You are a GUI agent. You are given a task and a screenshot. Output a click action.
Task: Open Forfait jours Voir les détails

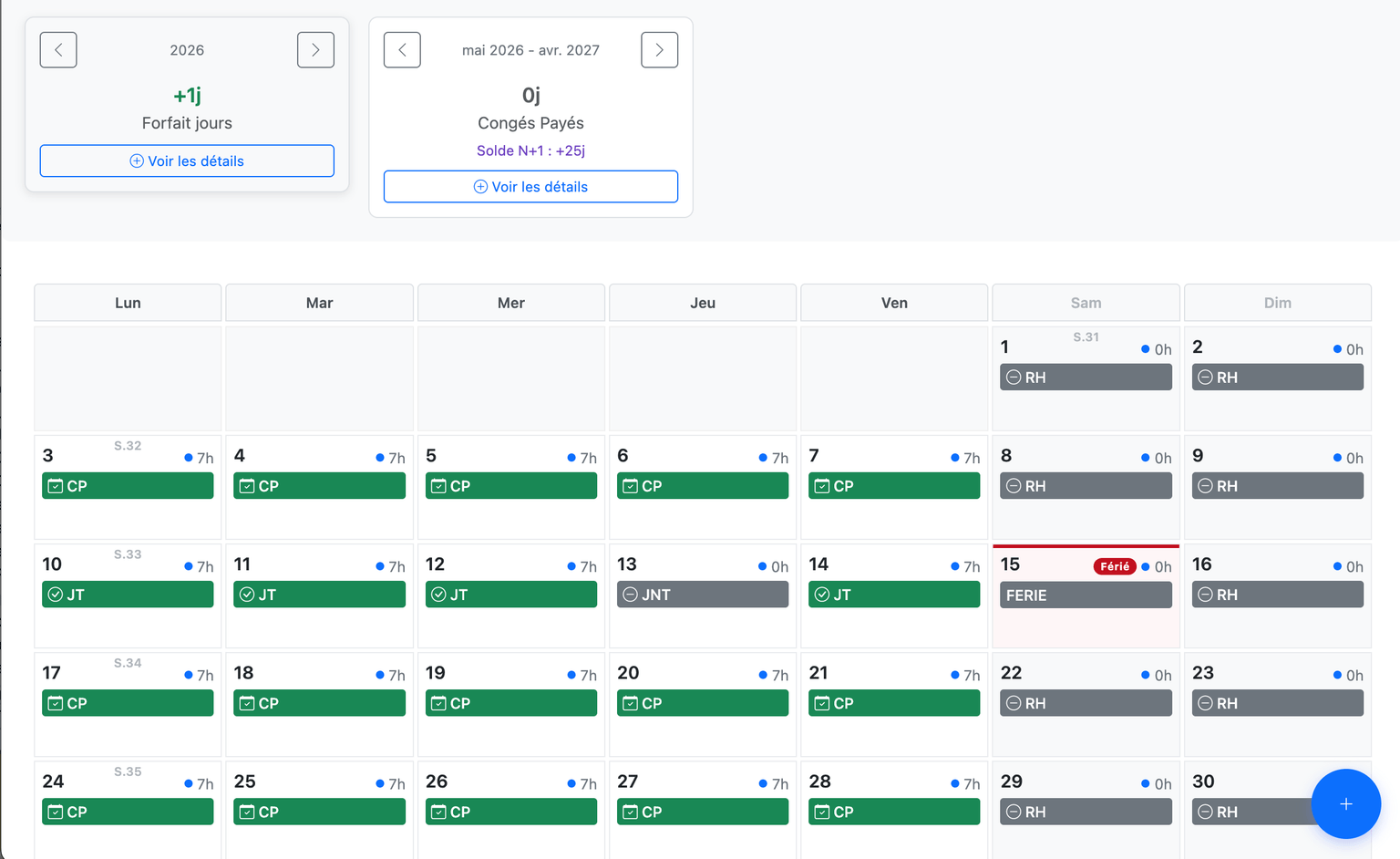(187, 161)
